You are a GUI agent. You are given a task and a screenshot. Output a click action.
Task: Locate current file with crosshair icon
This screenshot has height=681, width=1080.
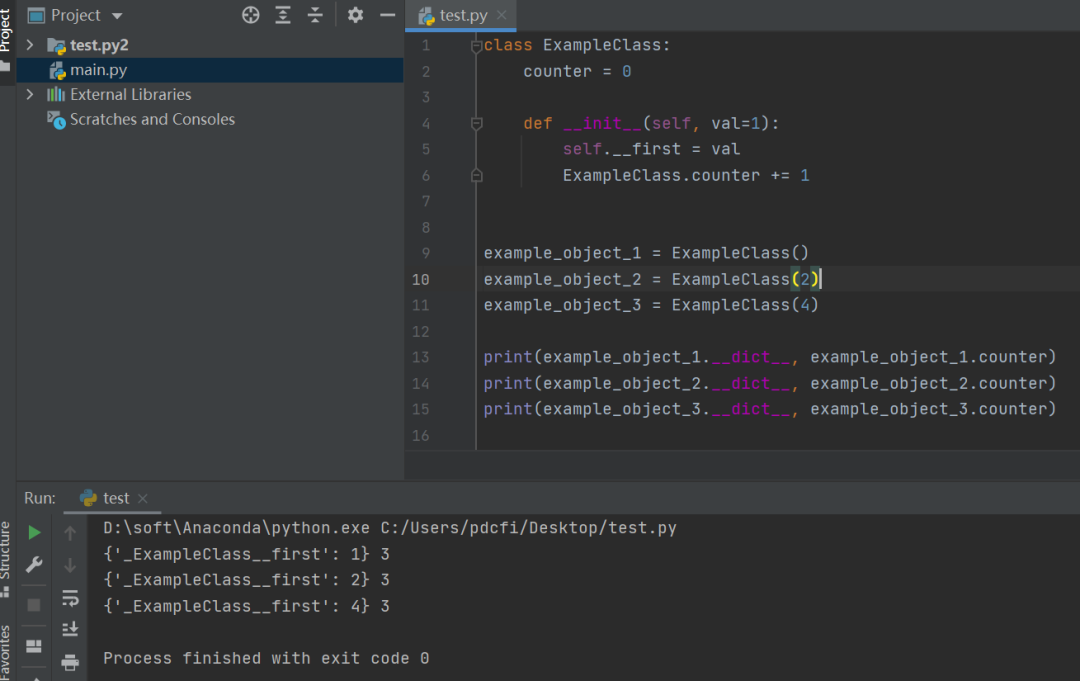[x=251, y=15]
